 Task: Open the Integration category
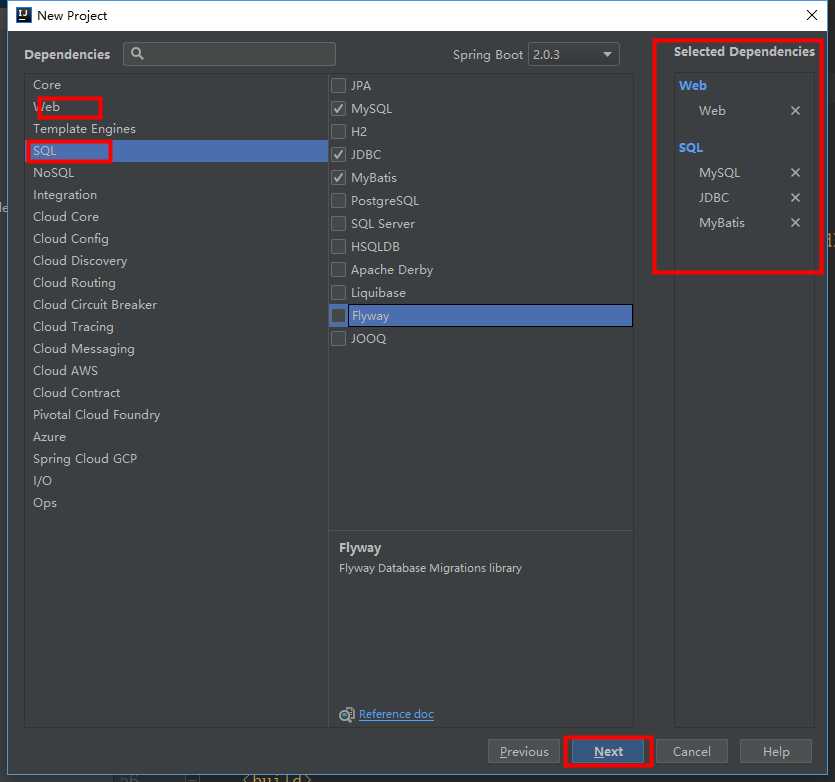pyautogui.click(x=177, y=195)
